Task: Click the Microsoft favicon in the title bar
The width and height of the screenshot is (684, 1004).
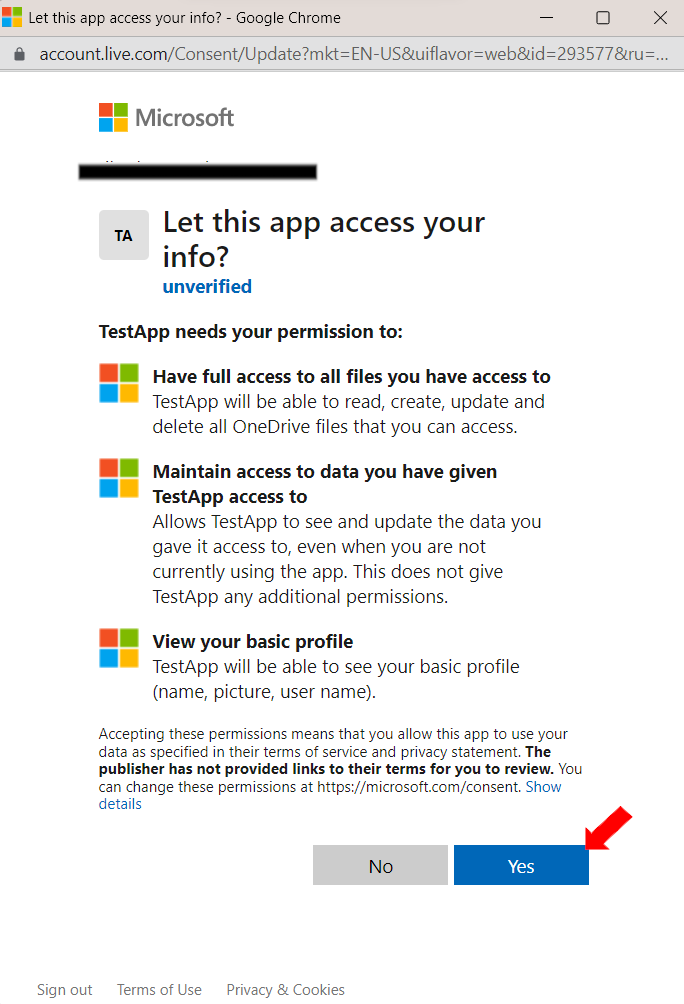Action: [x=14, y=17]
